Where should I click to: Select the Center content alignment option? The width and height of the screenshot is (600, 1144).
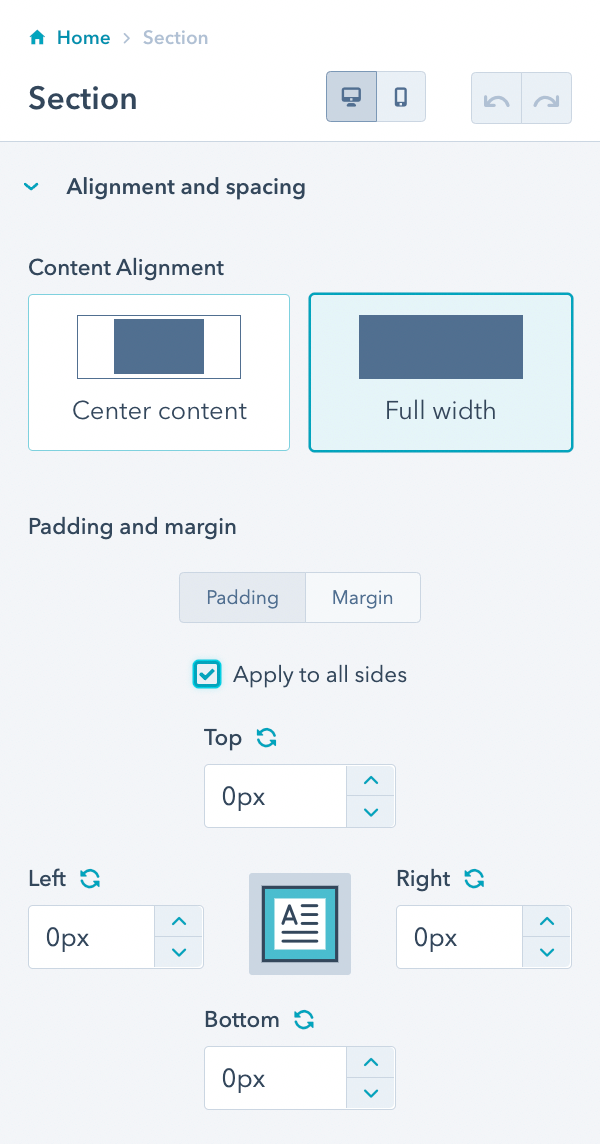click(x=158, y=372)
